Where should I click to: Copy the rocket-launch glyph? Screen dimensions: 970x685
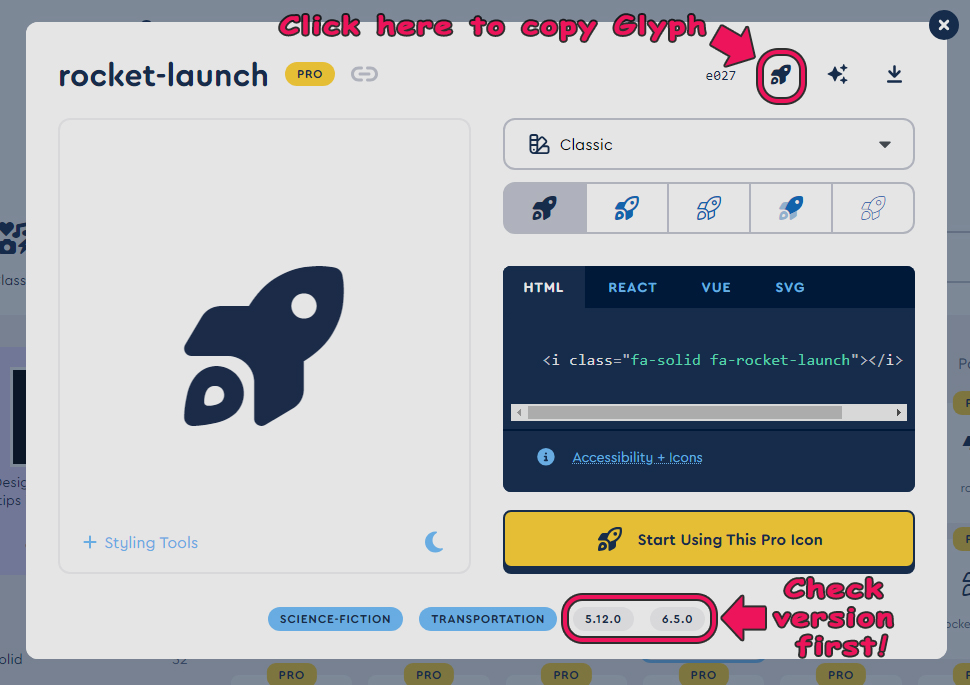tap(779, 74)
